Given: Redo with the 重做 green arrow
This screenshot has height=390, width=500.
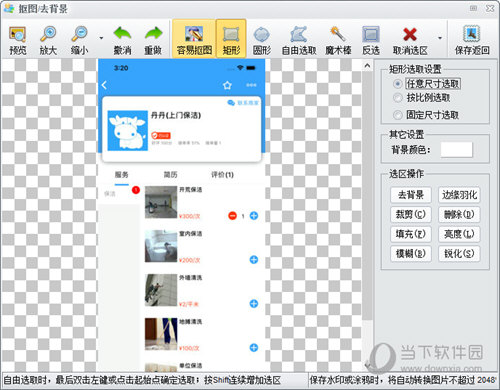Looking at the screenshot, I should [x=153, y=40].
